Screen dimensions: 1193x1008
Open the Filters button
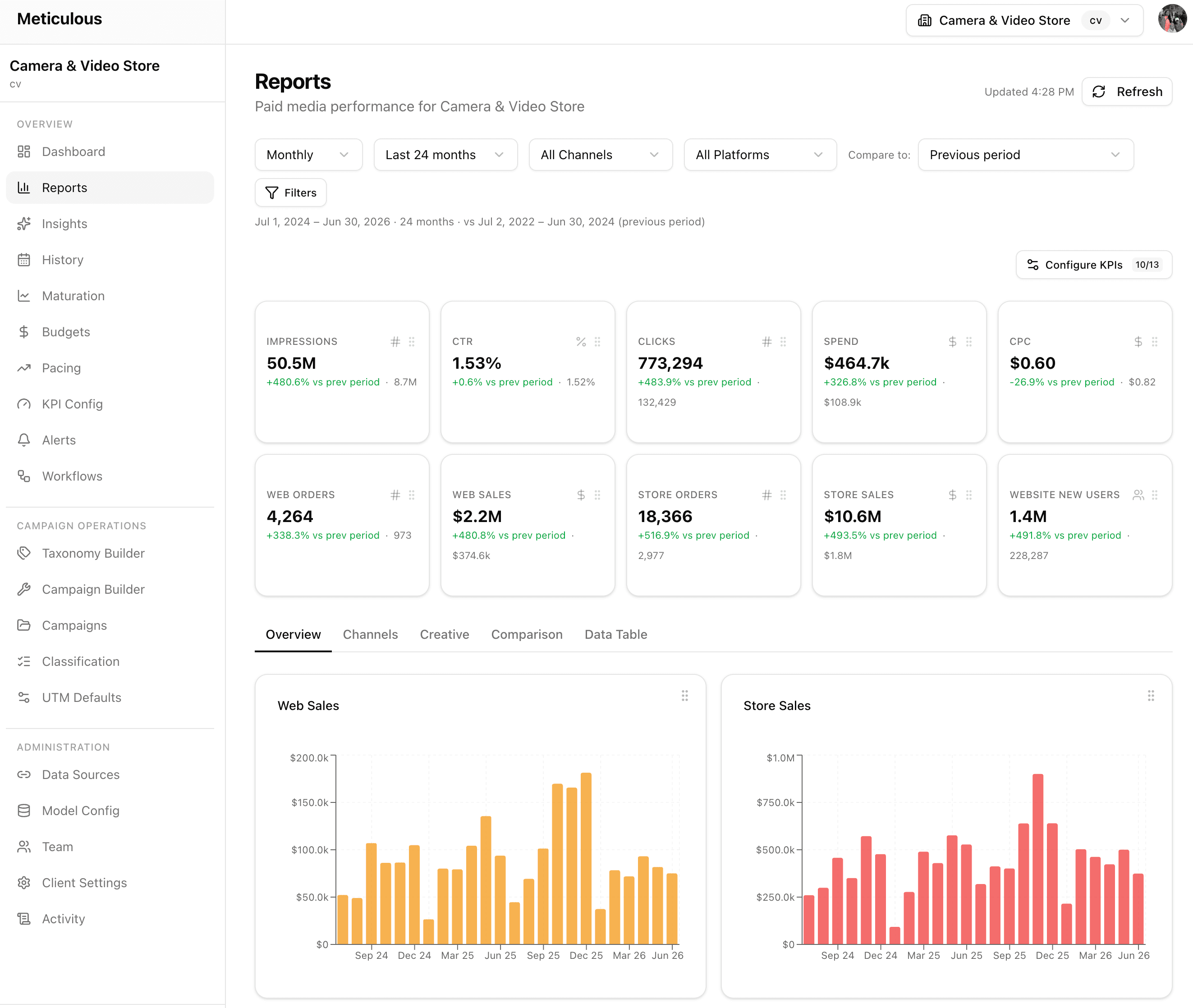point(291,192)
